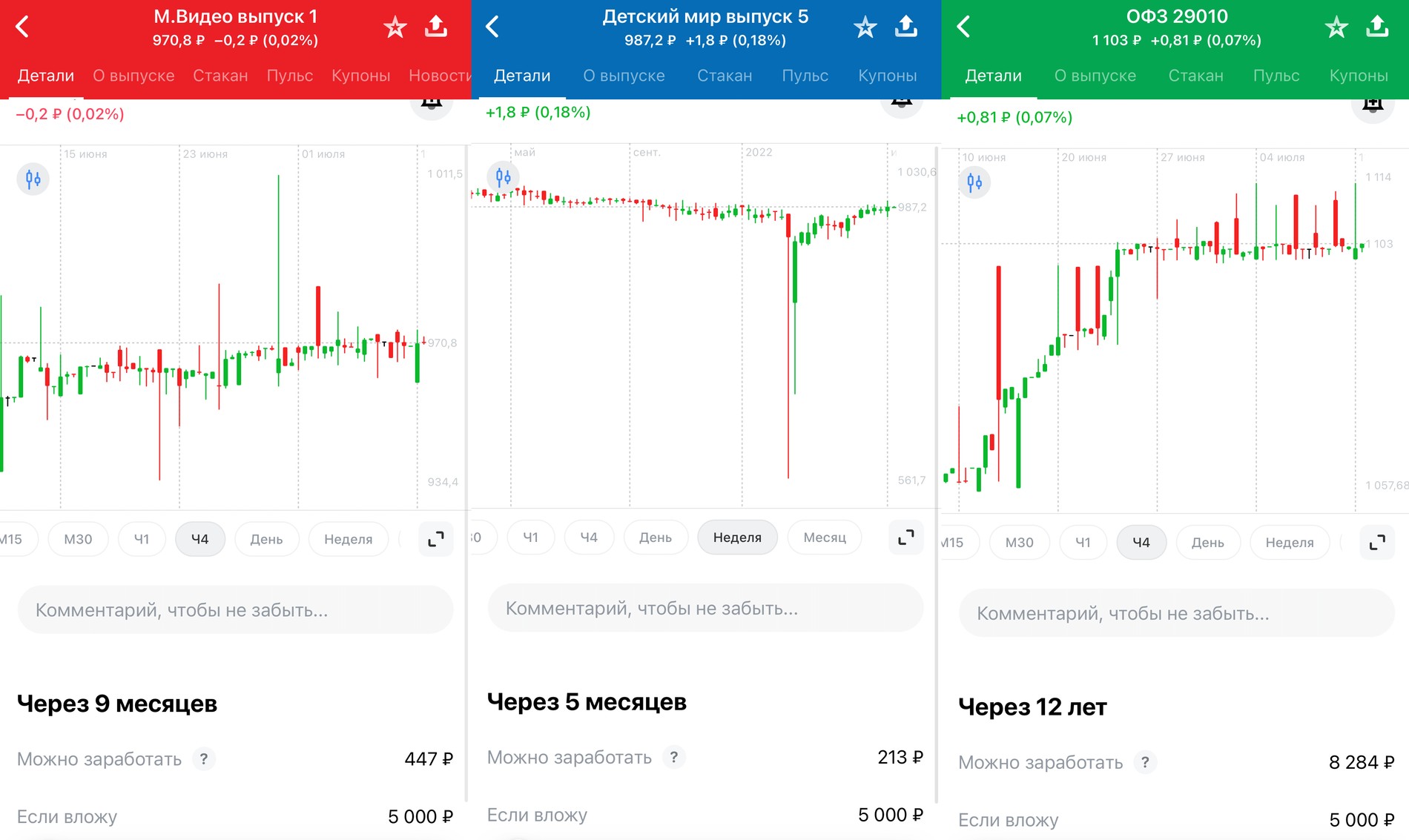The width and height of the screenshot is (1409, 840).
Task: Select the День interval on М.Видео chart
Action: (x=266, y=539)
